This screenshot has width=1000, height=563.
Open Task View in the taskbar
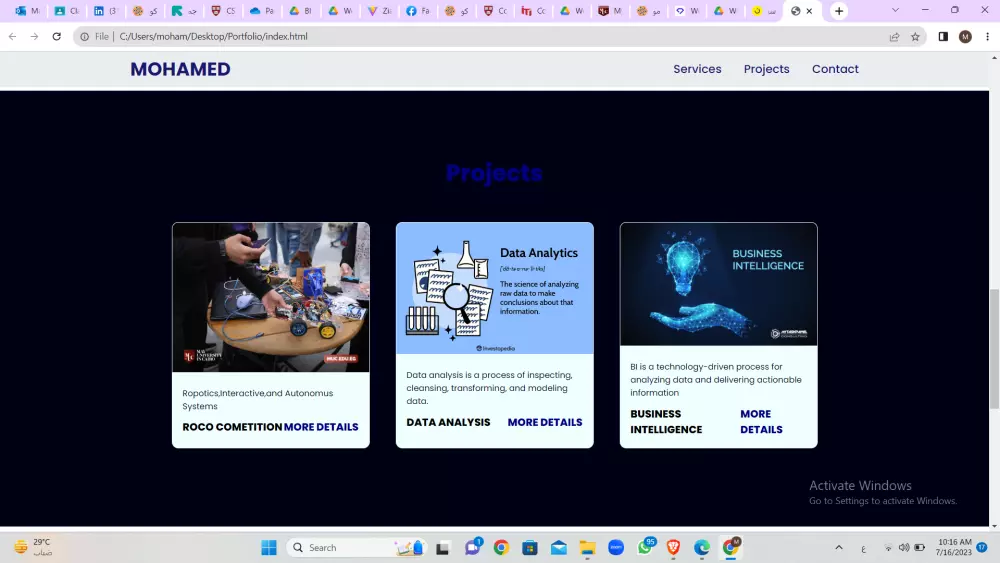[443, 547]
